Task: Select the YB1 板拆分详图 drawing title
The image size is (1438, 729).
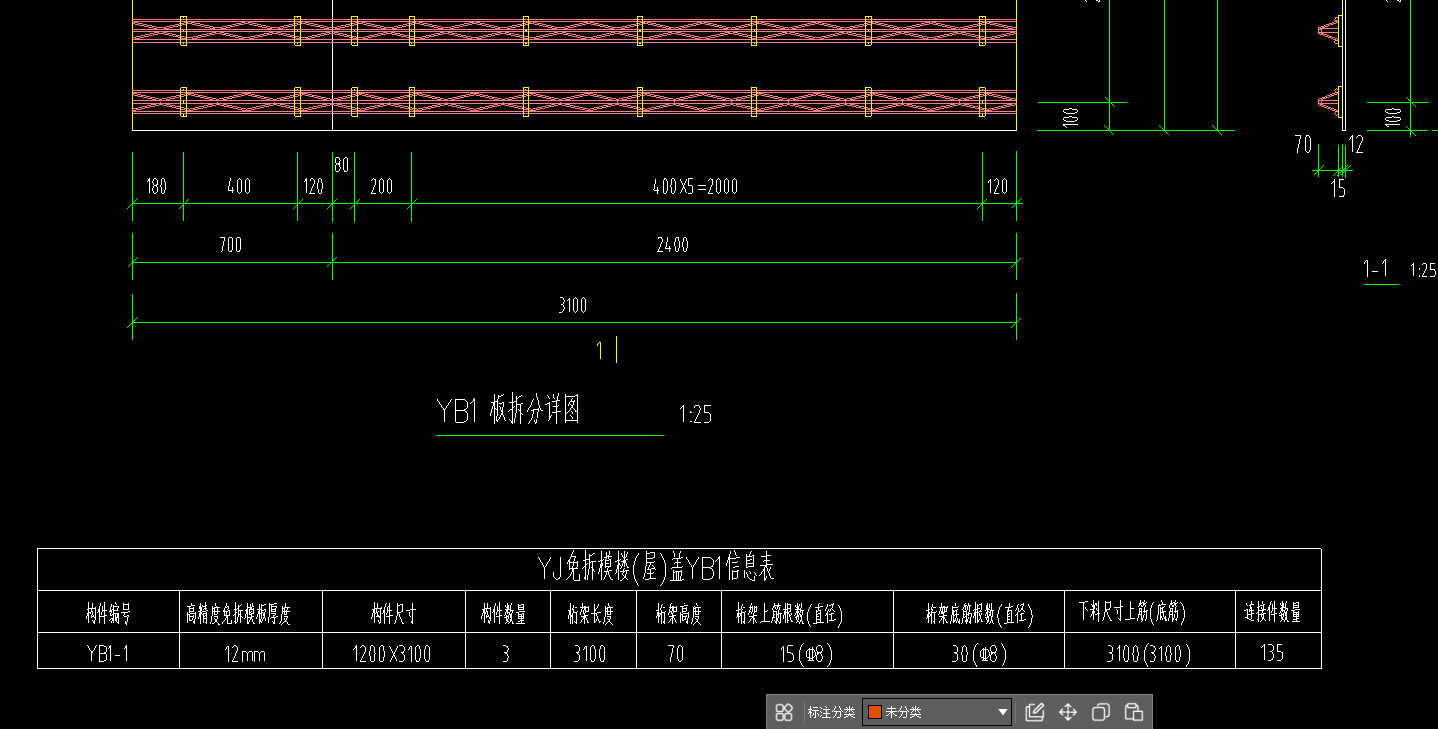Action: point(508,410)
